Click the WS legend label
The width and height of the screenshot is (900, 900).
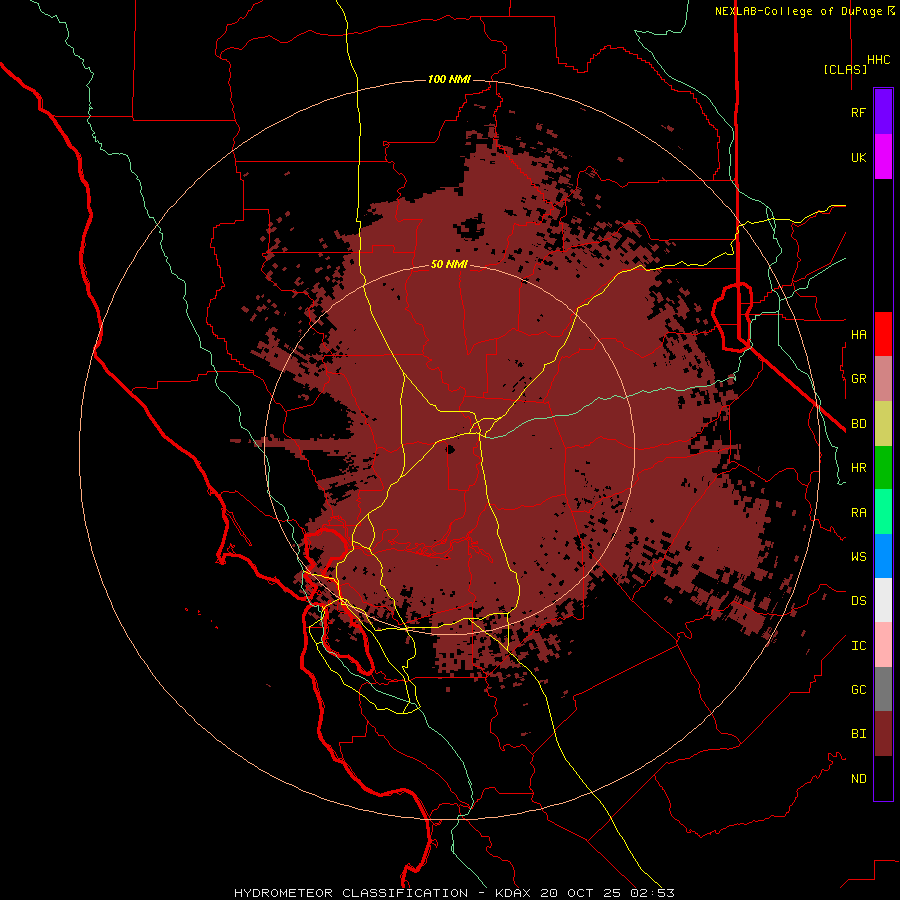click(859, 556)
